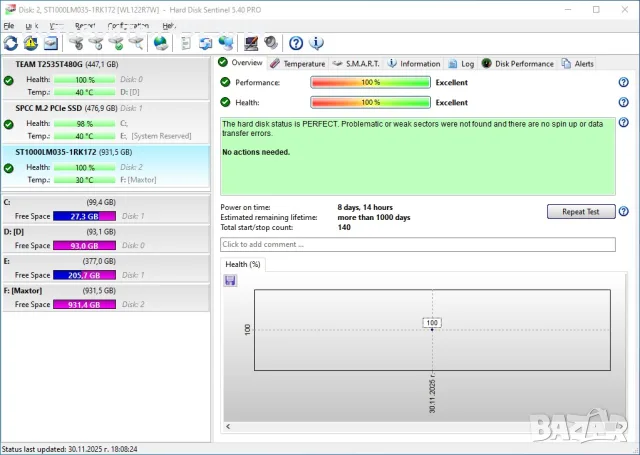This screenshot has height=455, width=640.
Task: Switch to the Temperature tab
Action: tap(298, 64)
